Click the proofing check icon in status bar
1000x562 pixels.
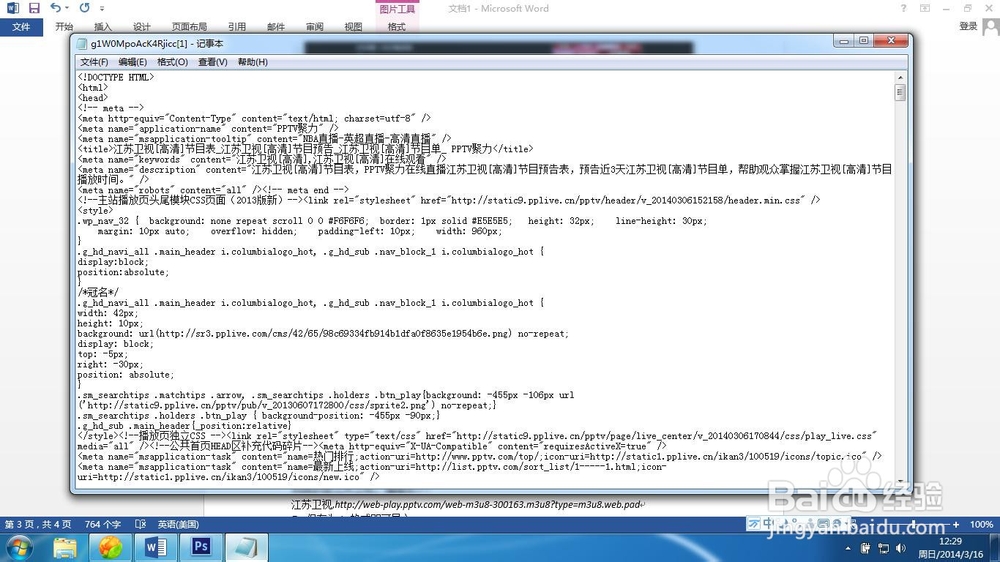[x=140, y=524]
